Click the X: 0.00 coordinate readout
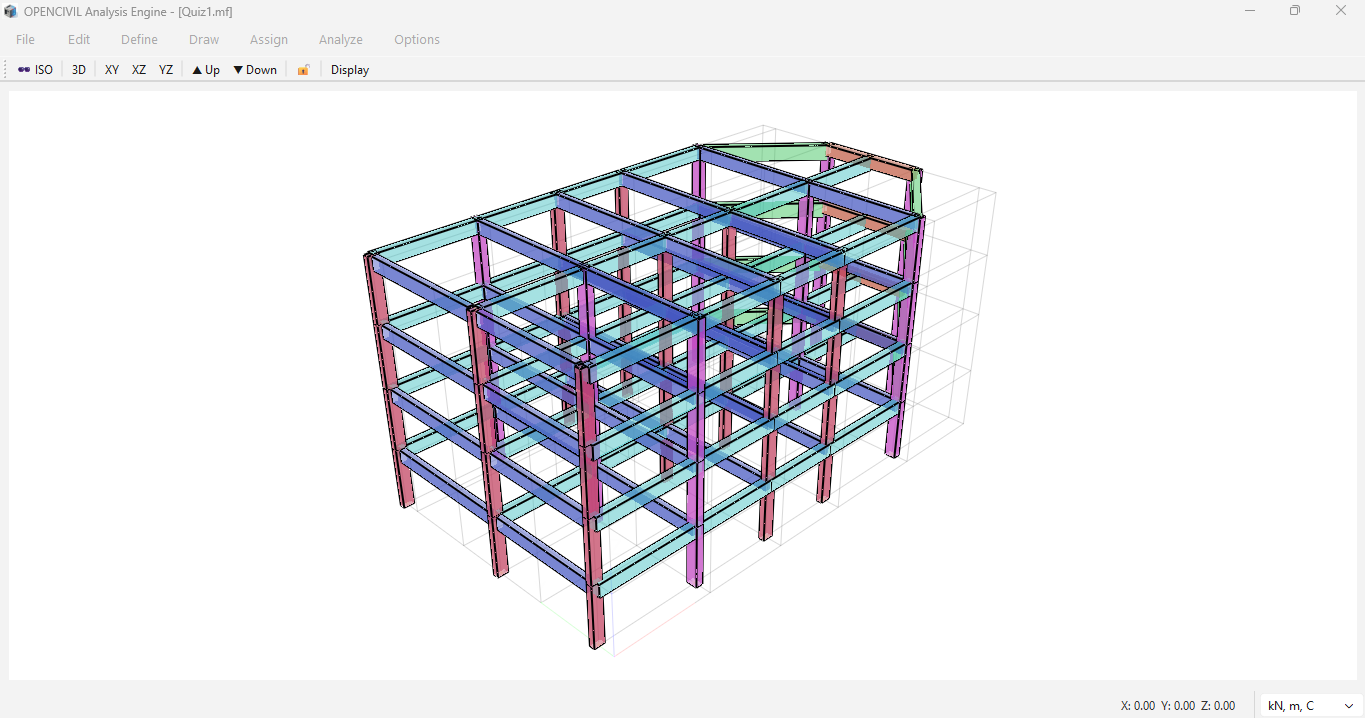Image resolution: width=1365 pixels, height=718 pixels. pyautogui.click(x=1138, y=706)
